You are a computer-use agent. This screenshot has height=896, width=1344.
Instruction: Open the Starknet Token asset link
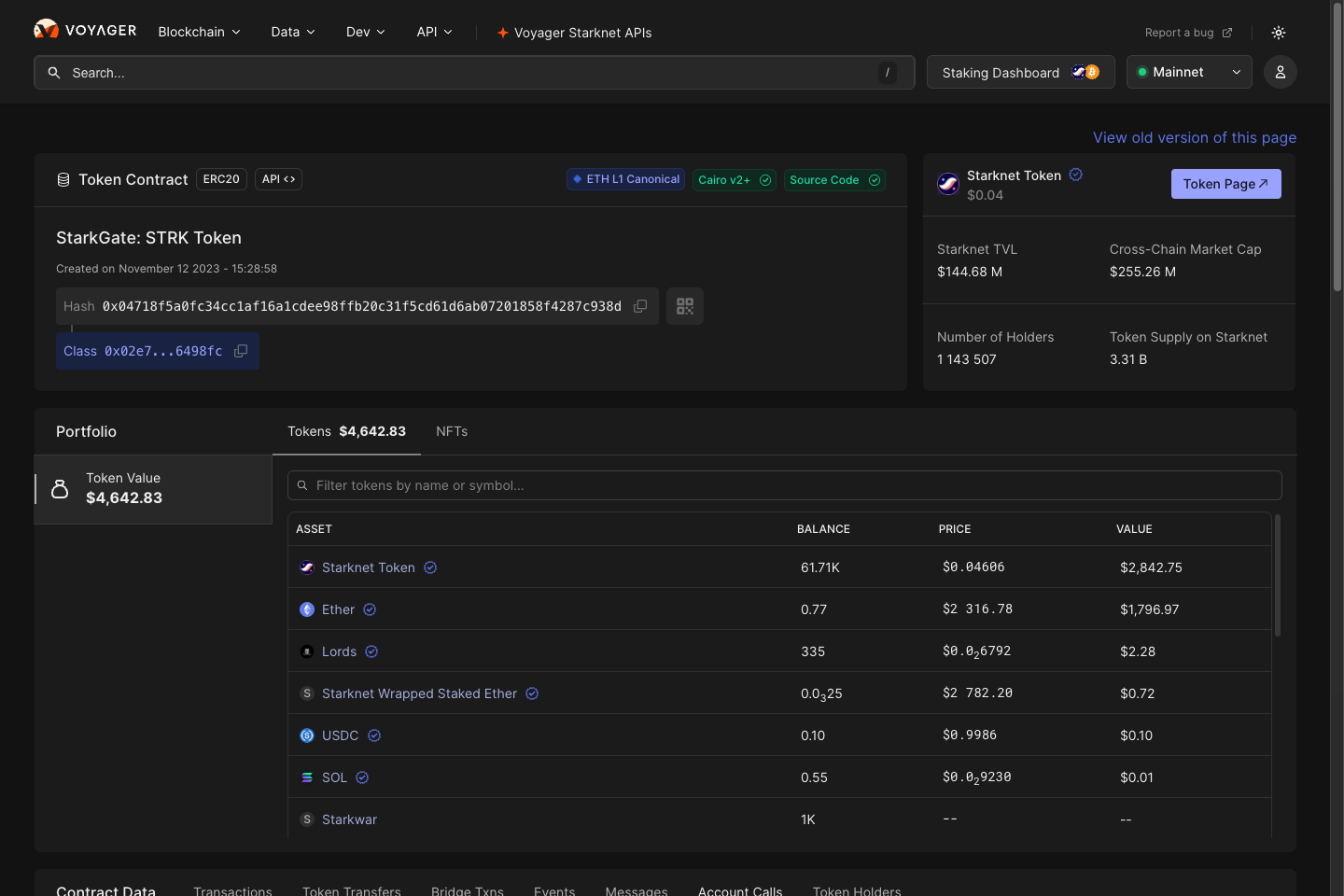pos(369,567)
